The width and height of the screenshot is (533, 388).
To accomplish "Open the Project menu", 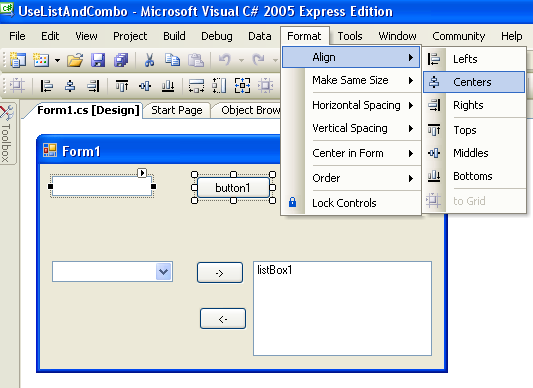I will tap(130, 36).
